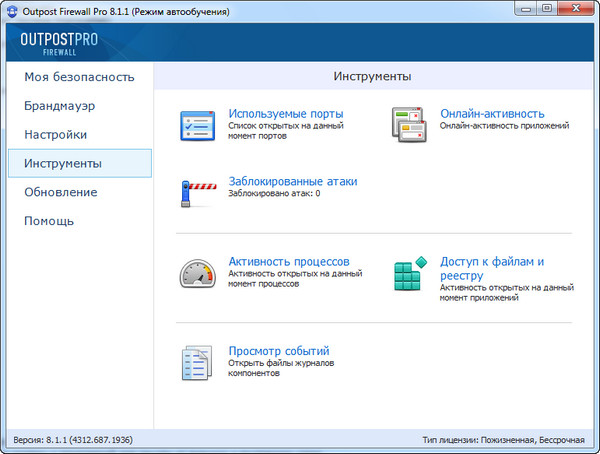
Task: Click the Онлайн-активность icon
Action: (x=409, y=125)
